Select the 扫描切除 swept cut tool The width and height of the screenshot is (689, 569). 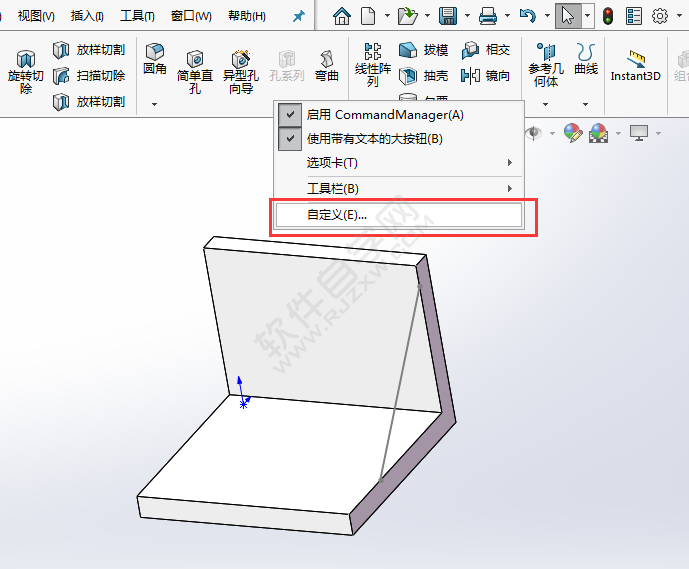pyautogui.click(x=89, y=76)
